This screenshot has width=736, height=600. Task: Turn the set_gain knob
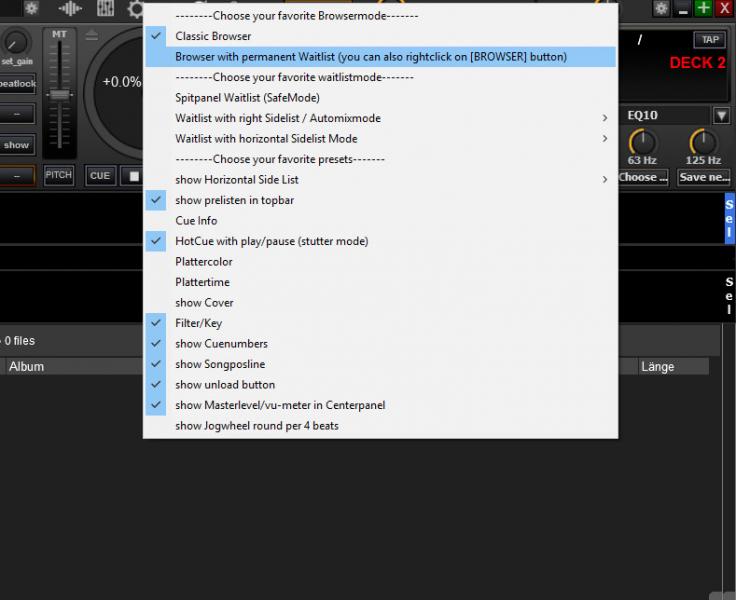tap(15, 42)
